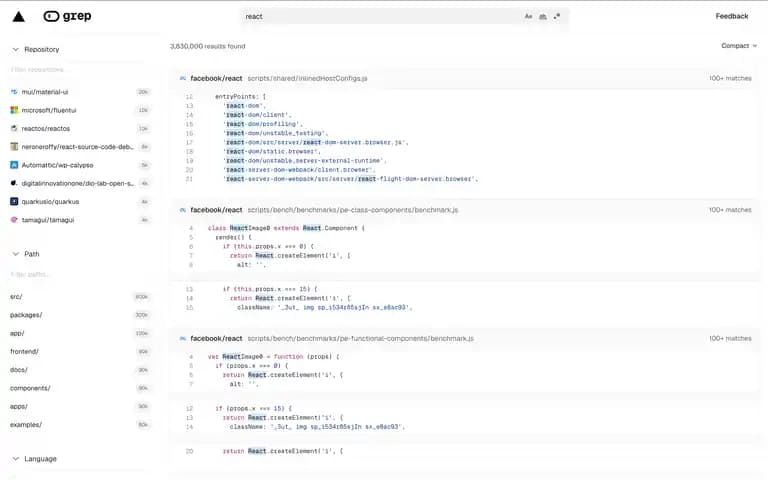The height and width of the screenshot is (480, 768).
Task: Select quarkusio/quarkus repository icon
Action: point(14,201)
